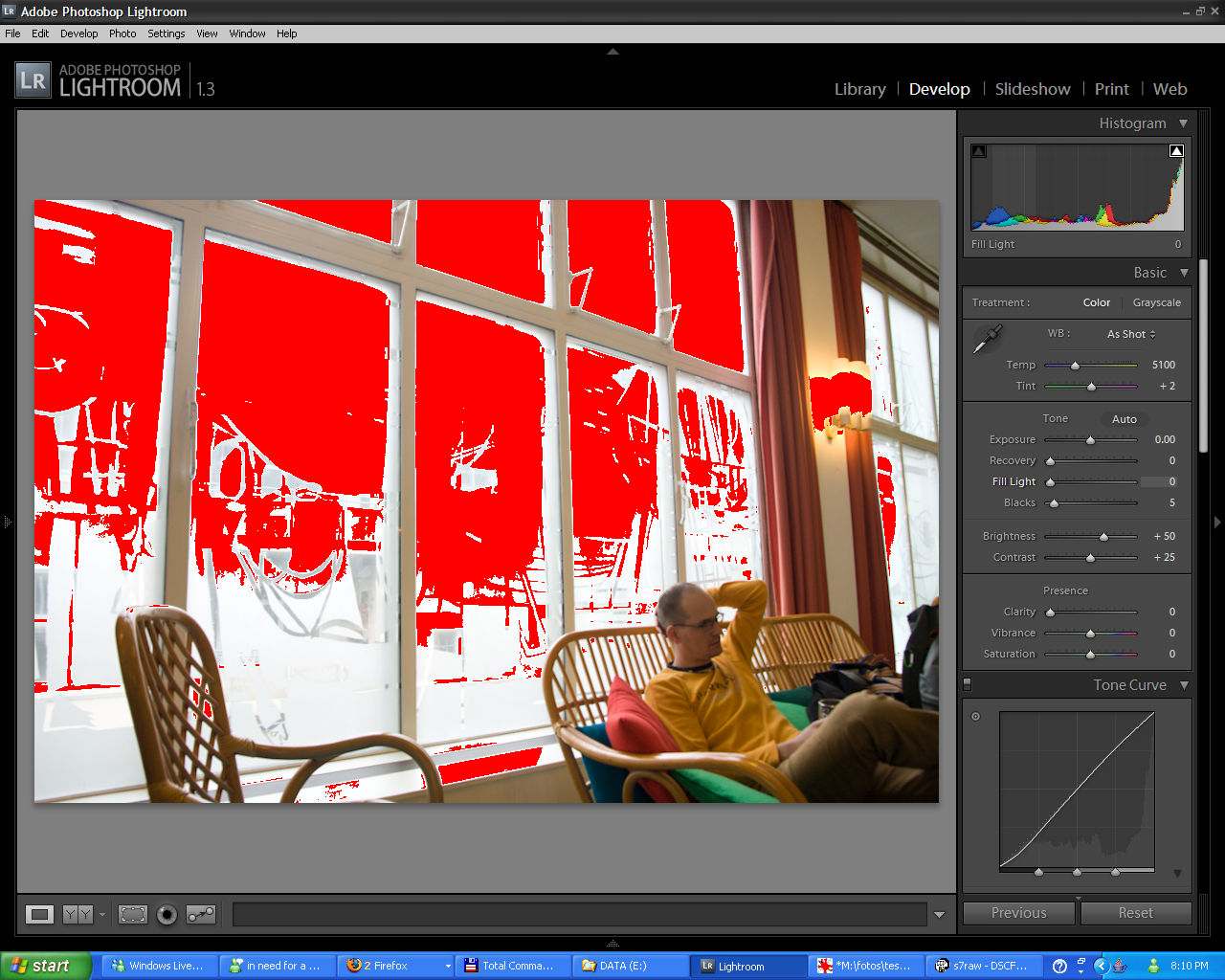Image resolution: width=1225 pixels, height=980 pixels.
Task: Select the Remove Spots tool
Action: click(201, 915)
